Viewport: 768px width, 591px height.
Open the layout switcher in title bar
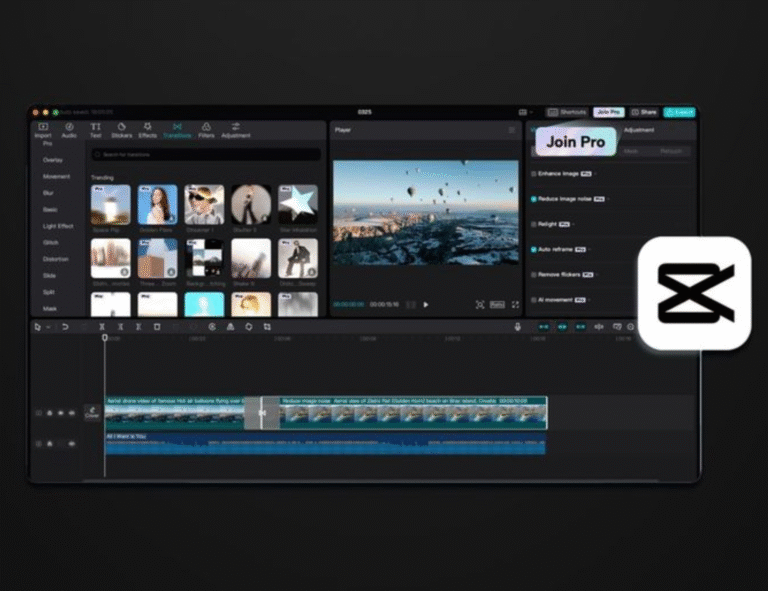525,112
